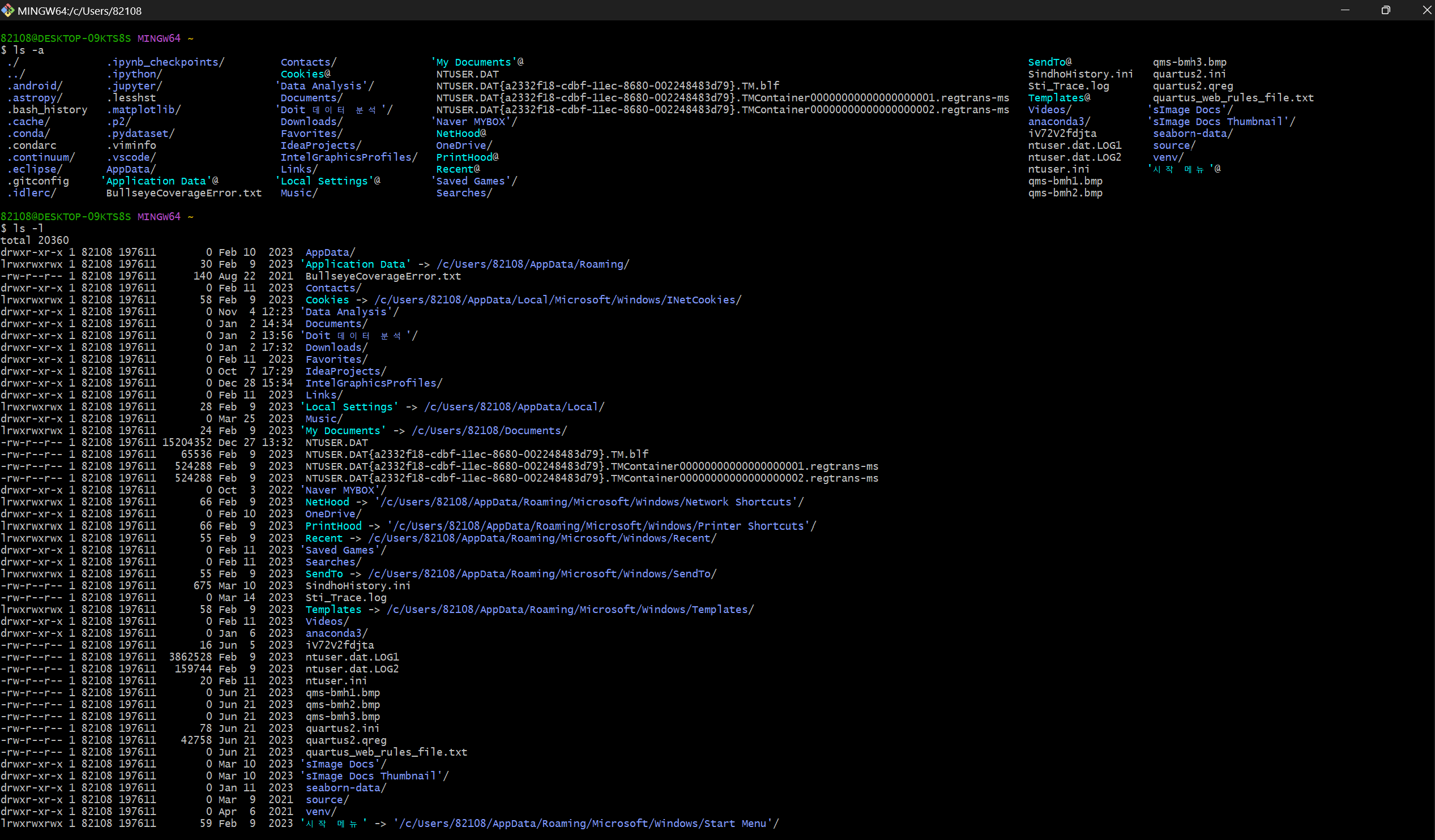
Task: Click the MINGW64:/c/Users/82108 window title
Action: (80, 11)
